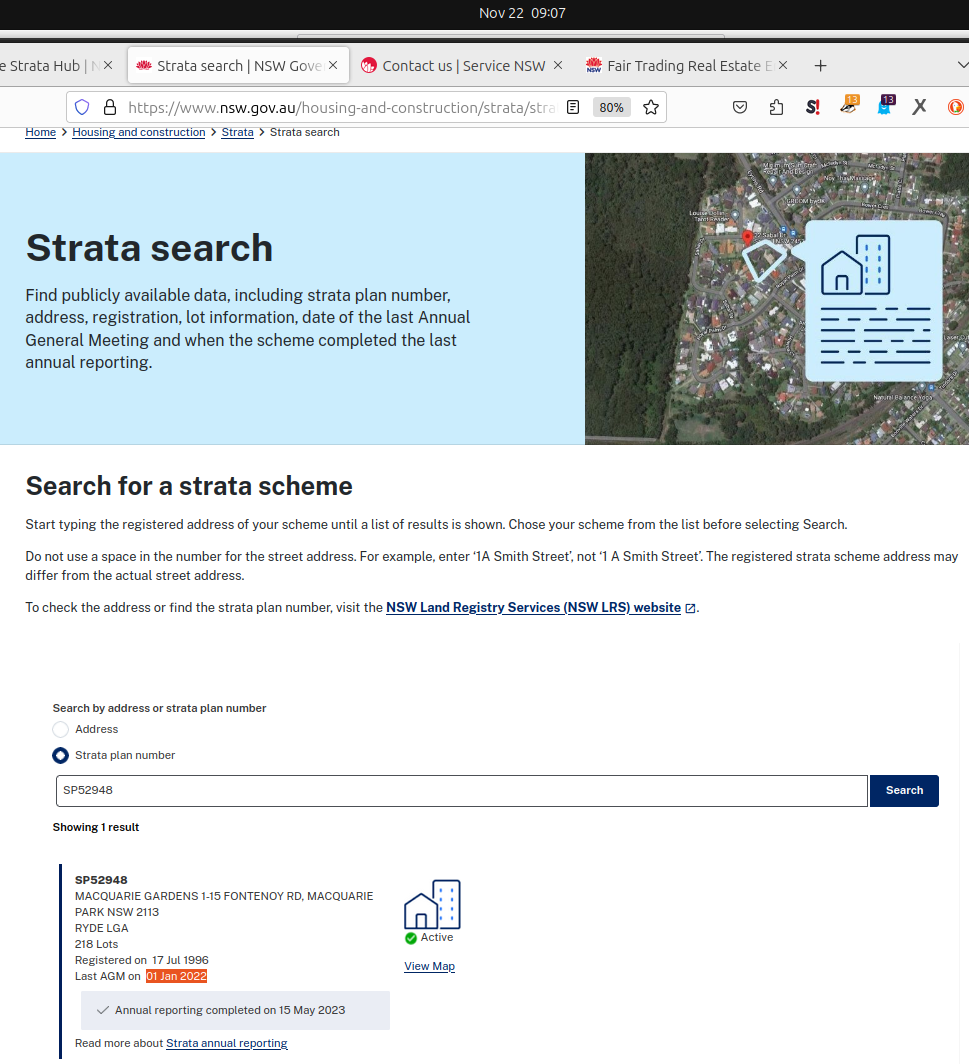The width and height of the screenshot is (969, 1064).
Task: Toggle reader view icon in address bar
Action: pyautogui.click(x=573, y=107)
